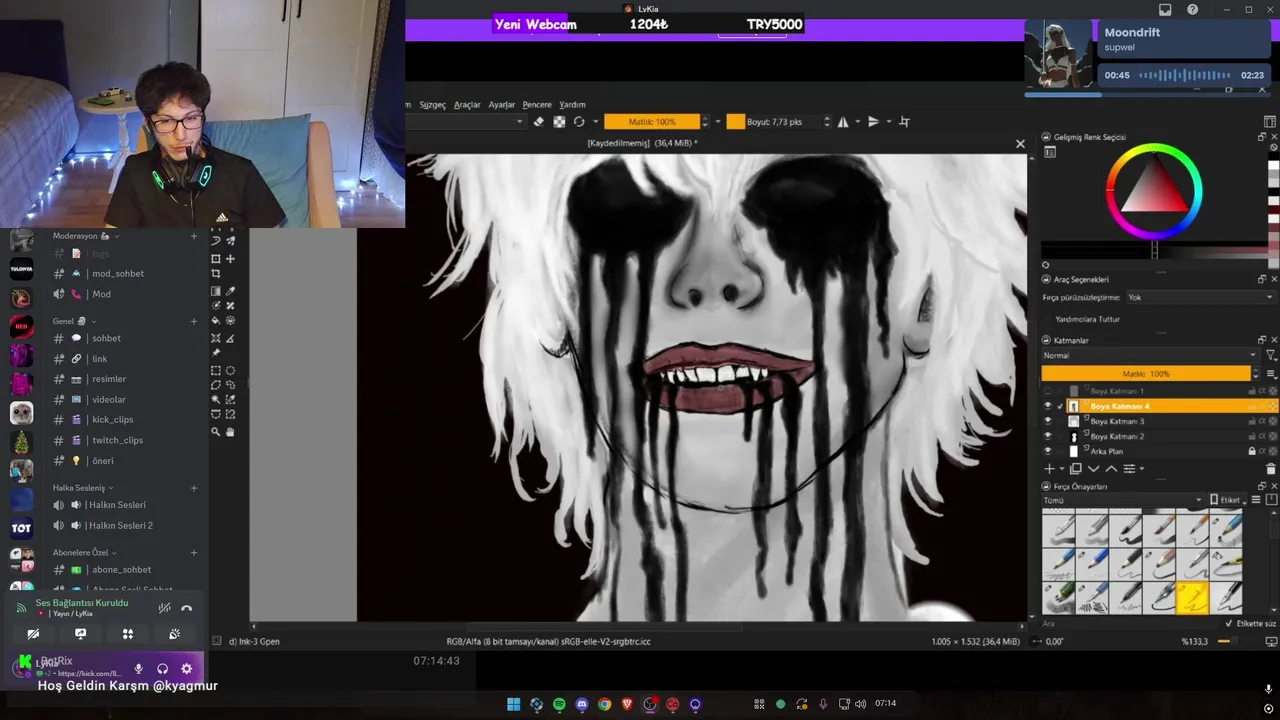Click Spotify icon in Windows taskbar
Image resolution: width=1280 pixels, height=720 pixels.
(559, 704)
